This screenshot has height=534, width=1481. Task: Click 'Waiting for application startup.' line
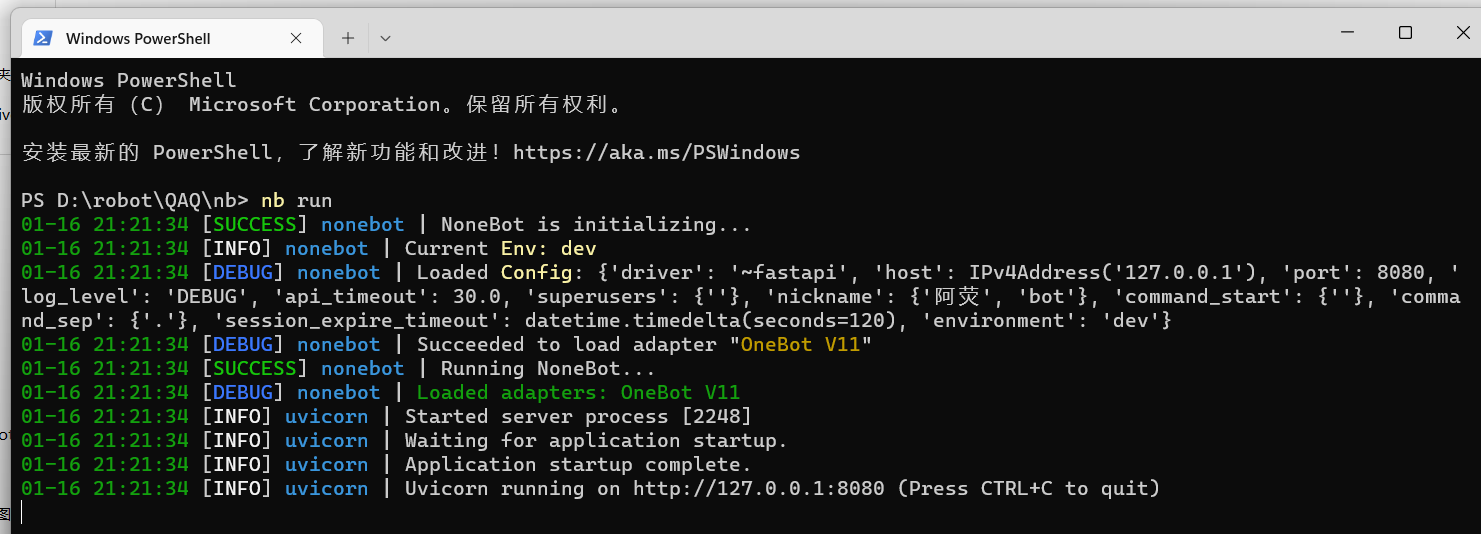[x=596, y=441]
